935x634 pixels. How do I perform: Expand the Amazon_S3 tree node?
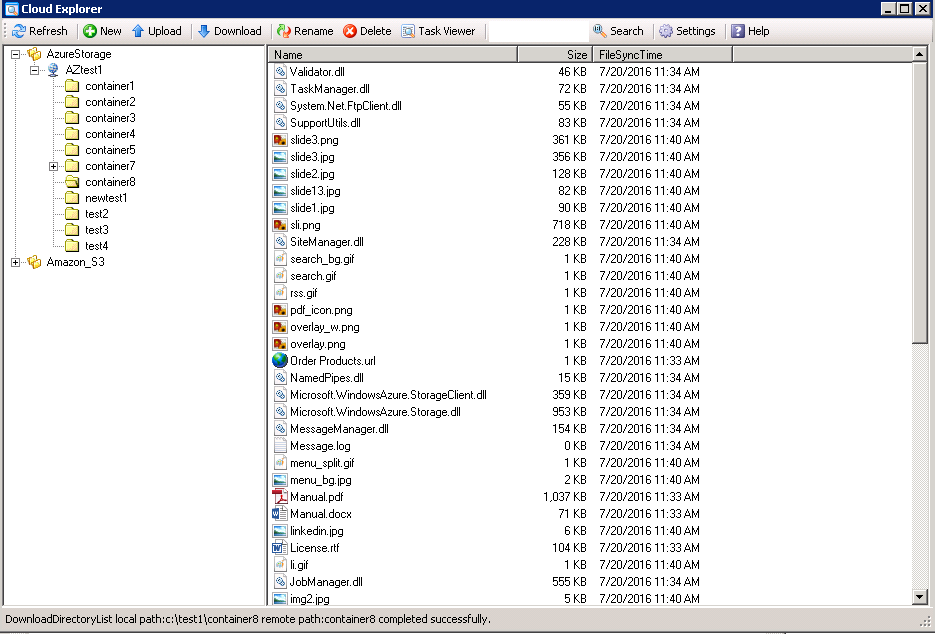coord(16,262)
